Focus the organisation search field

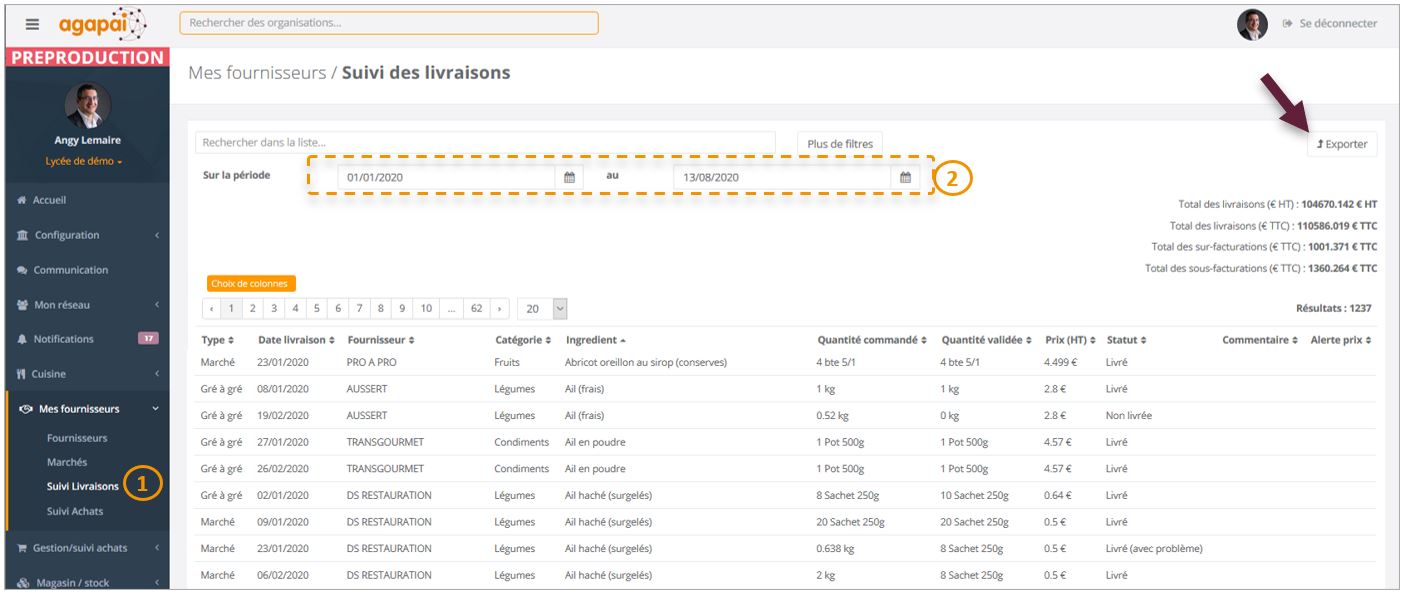click(389, 22)
